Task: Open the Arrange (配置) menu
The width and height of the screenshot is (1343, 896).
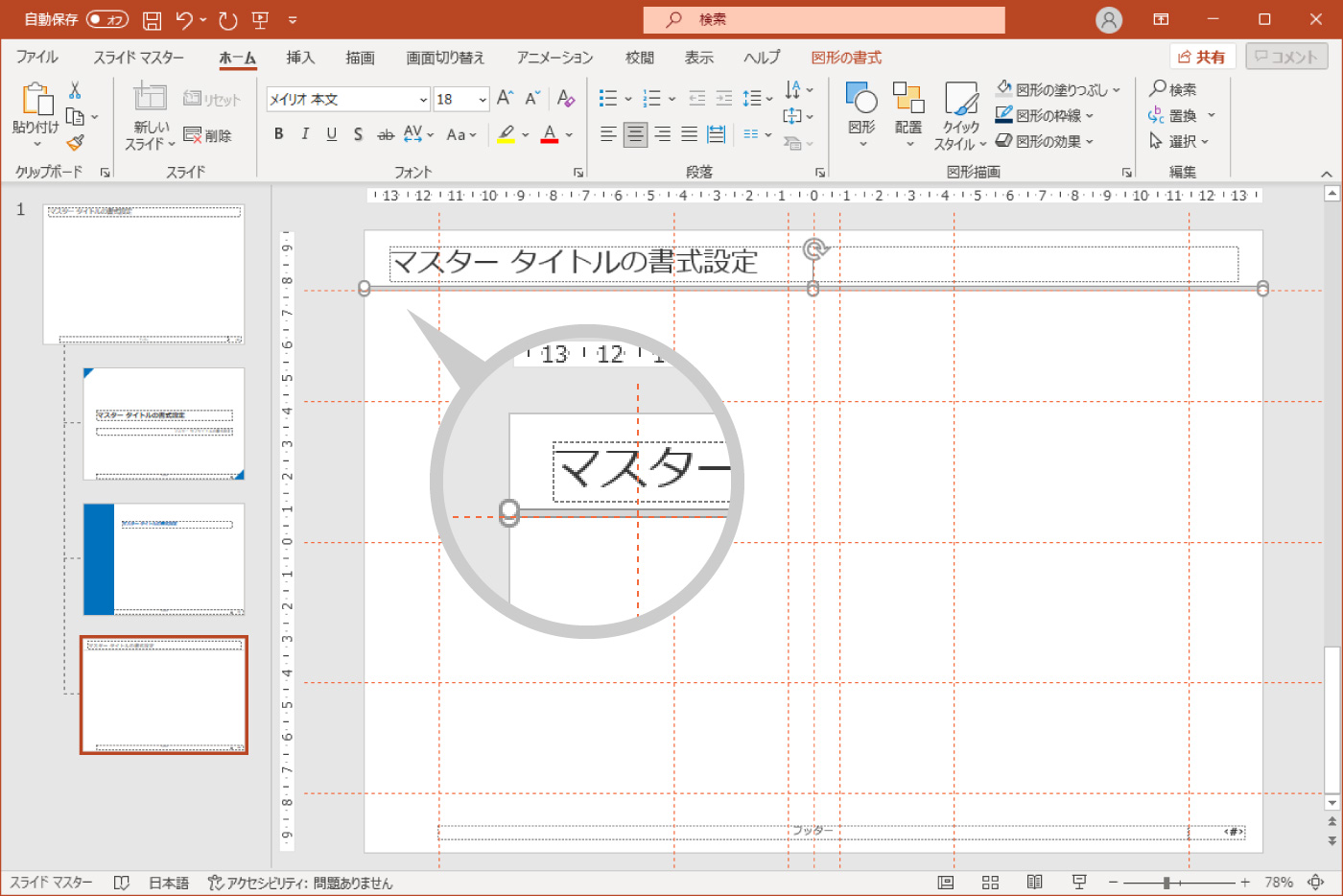Action: pos(907,113)
